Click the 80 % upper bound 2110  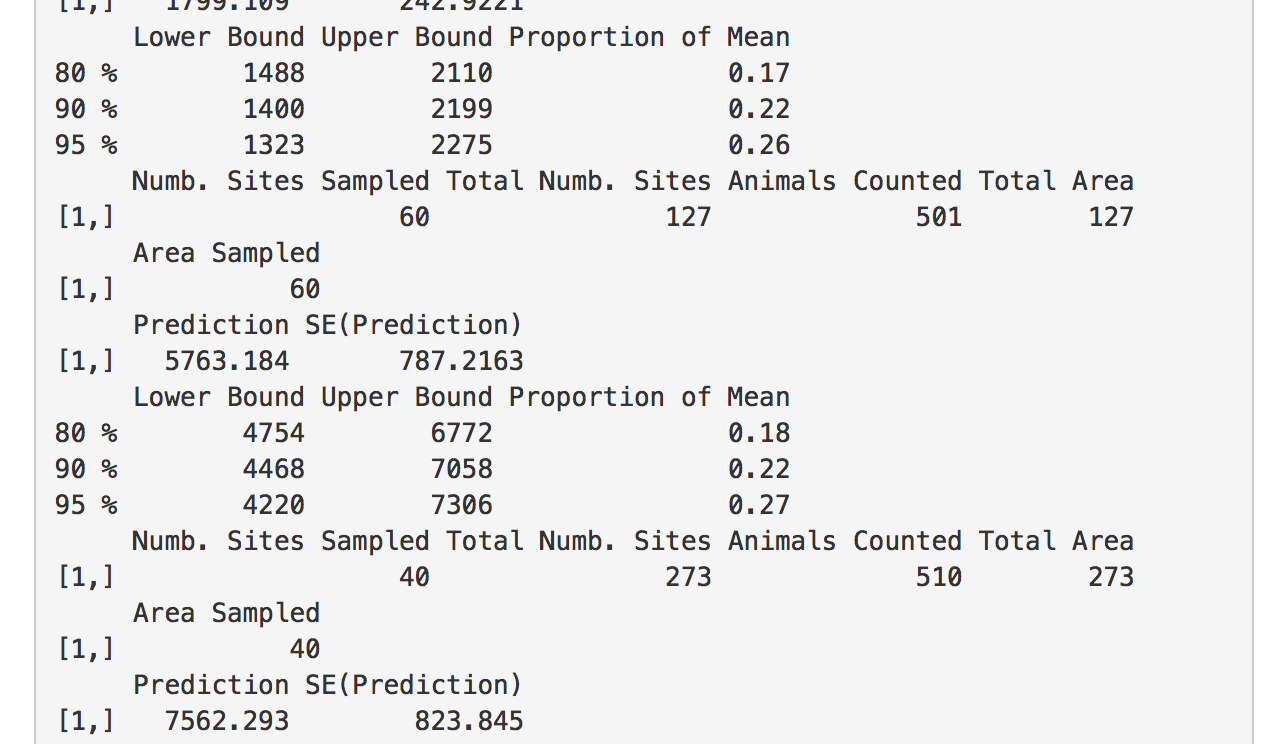coord(462,73)
